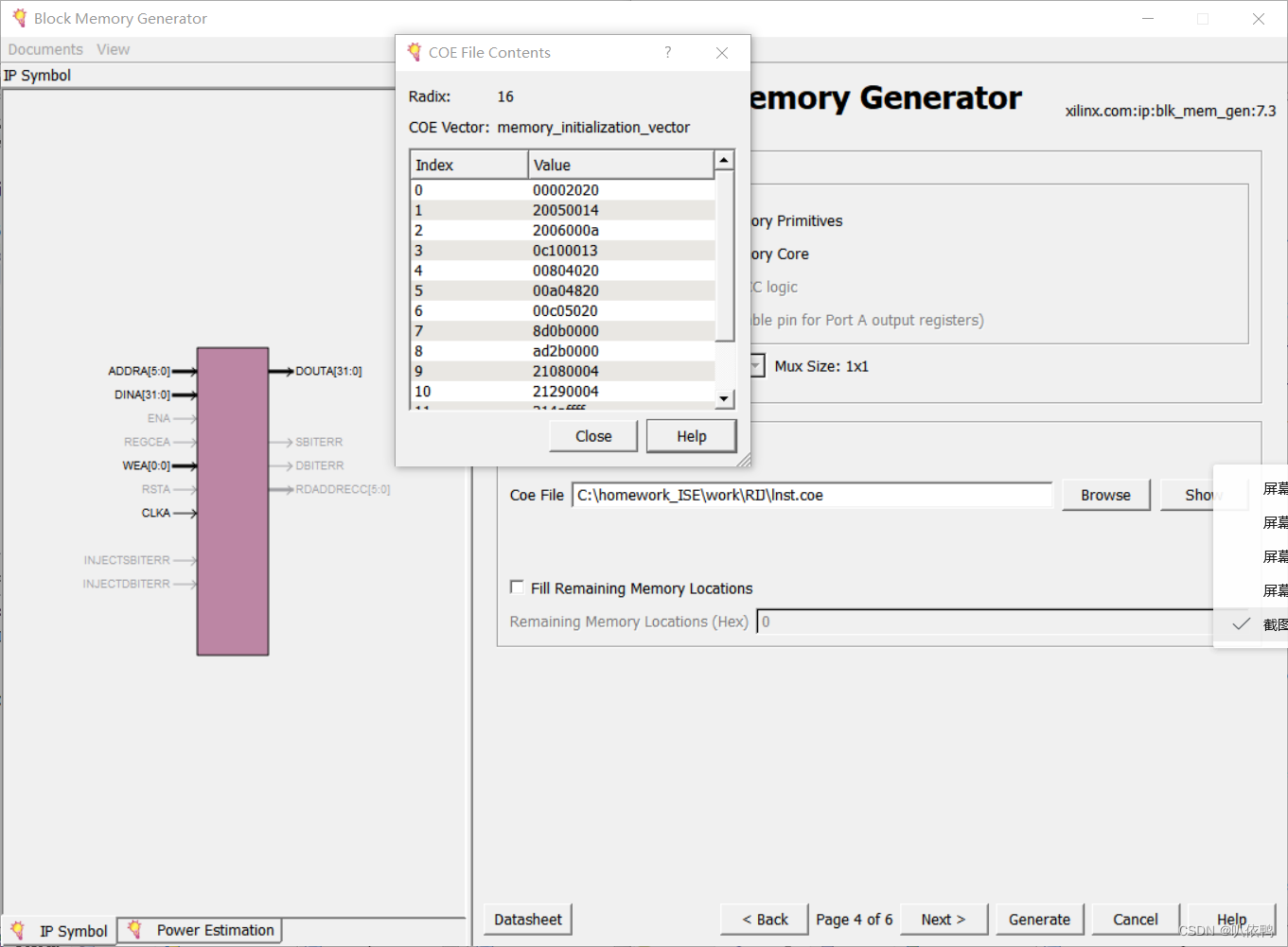Image resolution: width=1288 pixels, height=947 pixels.
Task: Select row with value 21080004
Action: [563, 371]
